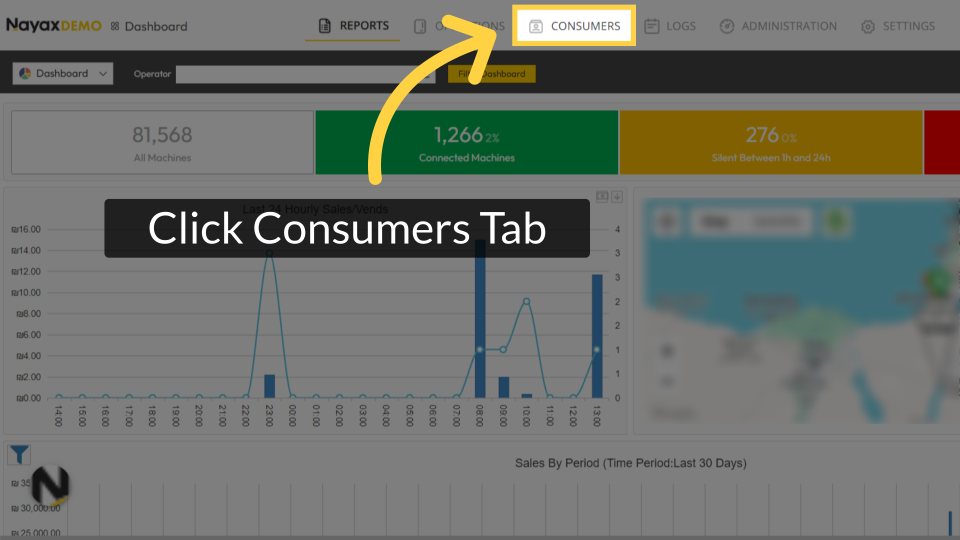Image resolution: width=960 pixels, height=540 pixels.
Task: Click the yellow Filter Dashboard button
Action: click(x=492, y=73)
